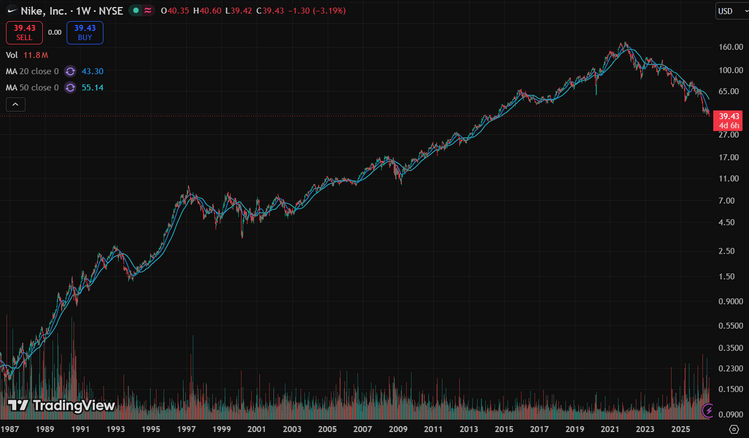
Task: Click the 7.00 price axis label
Action: pyautogui.click(x=727, y=201)
